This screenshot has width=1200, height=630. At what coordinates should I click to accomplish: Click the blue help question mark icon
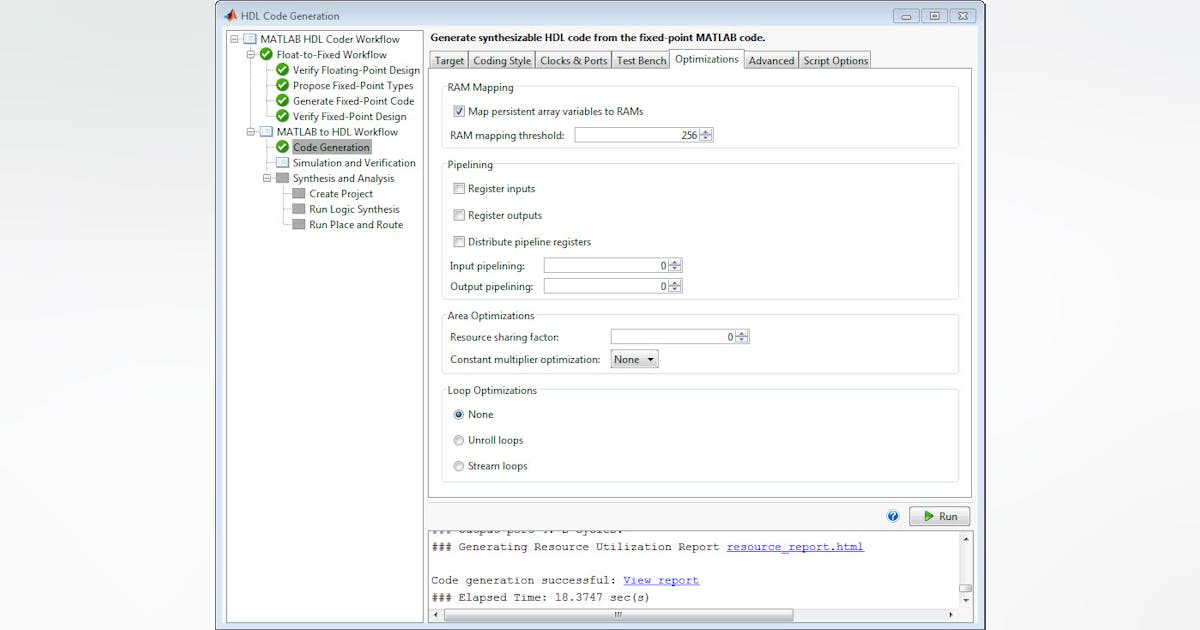[x=893, y=516]
